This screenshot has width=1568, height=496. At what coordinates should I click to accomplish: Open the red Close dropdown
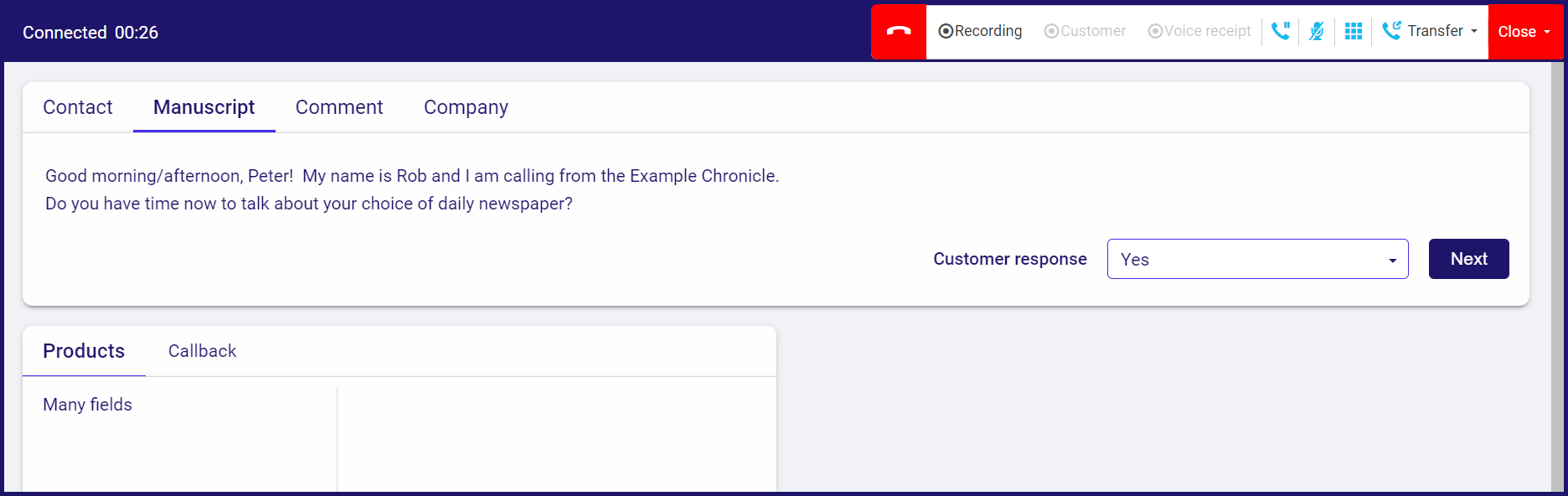coord(1525,32)
